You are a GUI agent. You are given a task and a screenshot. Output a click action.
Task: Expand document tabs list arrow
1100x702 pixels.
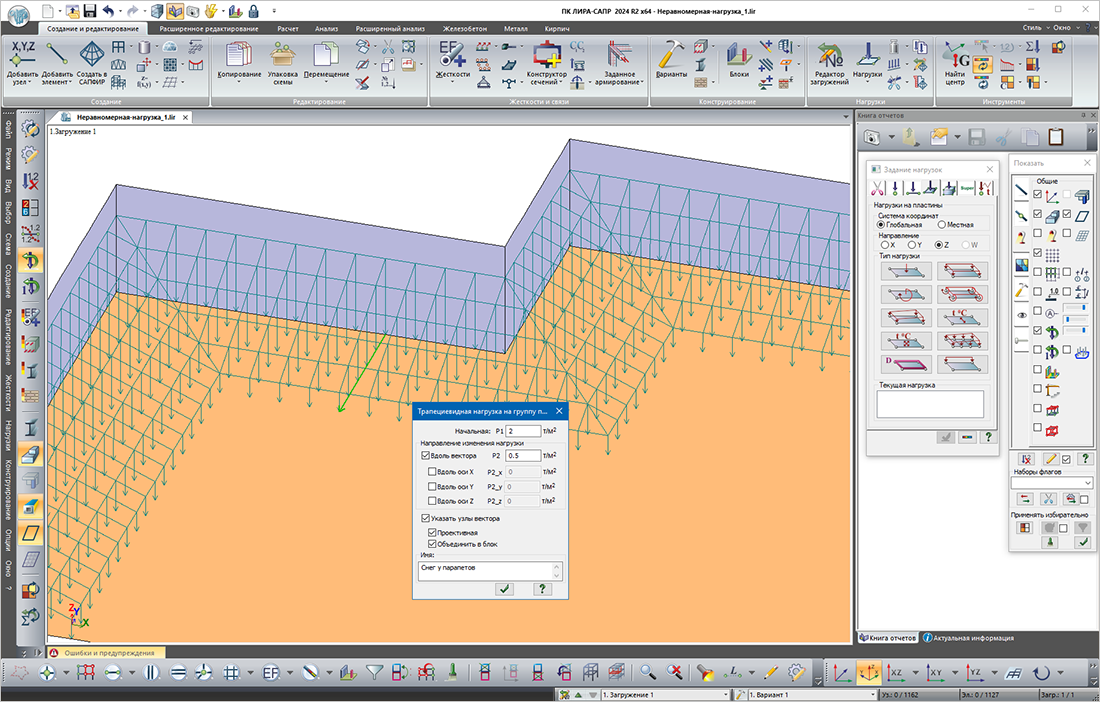pyautogui.click(x=845, y=117)
